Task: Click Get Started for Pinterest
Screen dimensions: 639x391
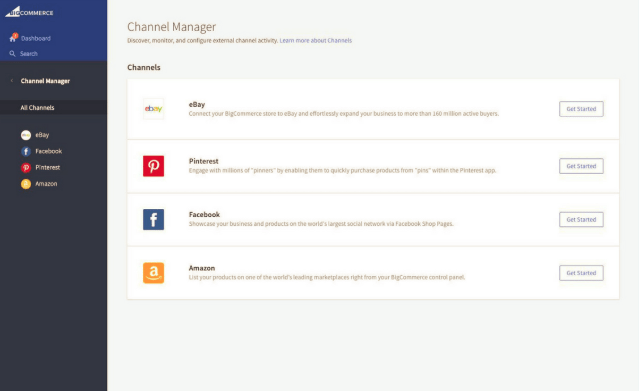Action: [581, 166]
